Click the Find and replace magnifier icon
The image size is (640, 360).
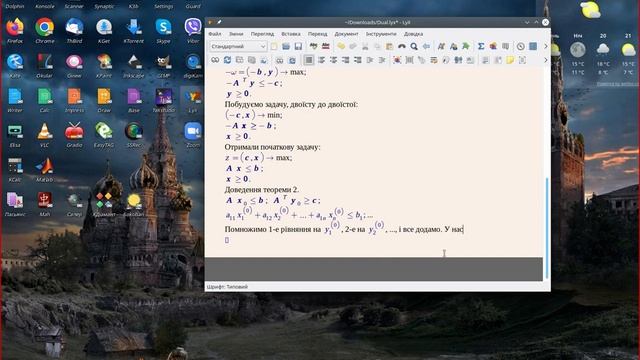pos(414,47)
